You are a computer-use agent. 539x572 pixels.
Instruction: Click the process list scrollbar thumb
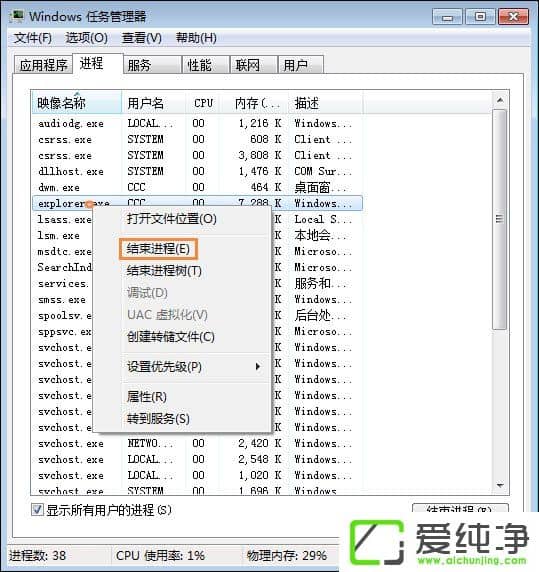point(500,219)
